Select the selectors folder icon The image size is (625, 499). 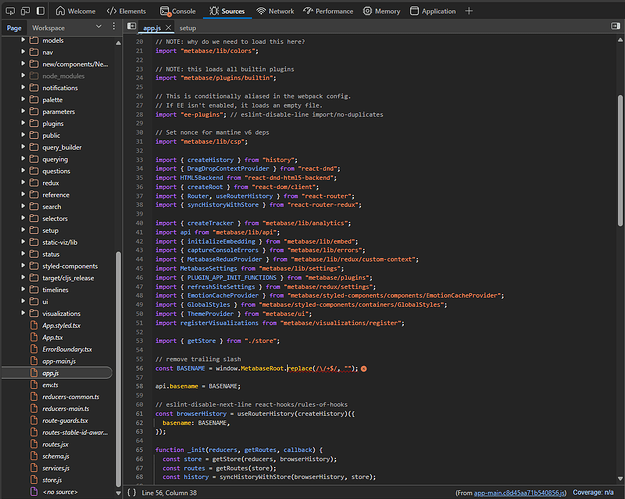tap(34, 218)
